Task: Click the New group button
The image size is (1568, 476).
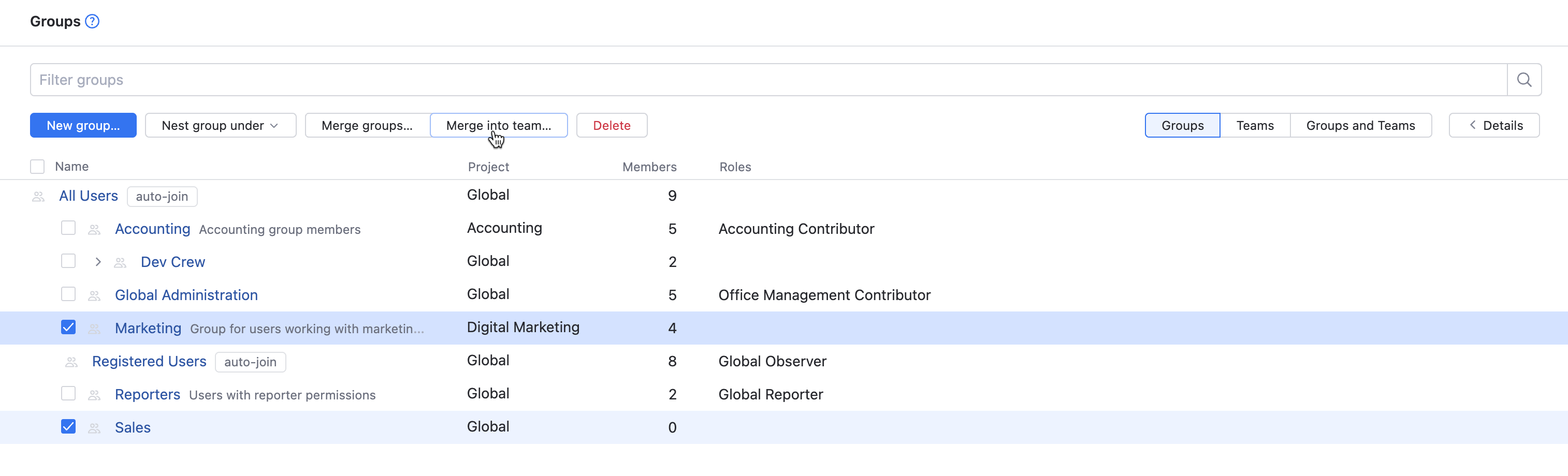Action: point(83,125)
